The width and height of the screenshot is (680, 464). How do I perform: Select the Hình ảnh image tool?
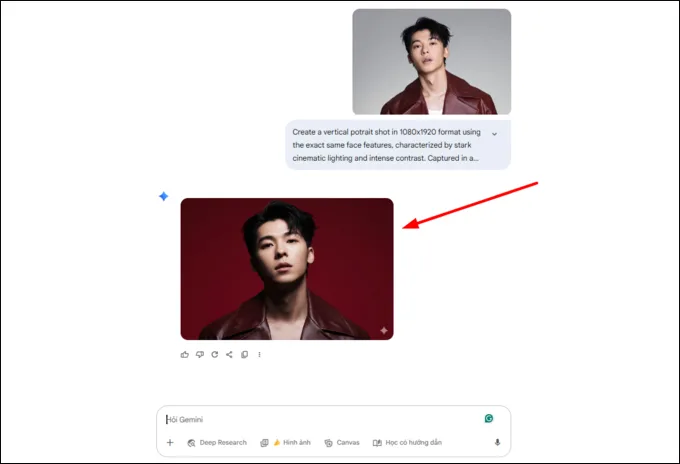pyautogui.click(x=285, y=442)
